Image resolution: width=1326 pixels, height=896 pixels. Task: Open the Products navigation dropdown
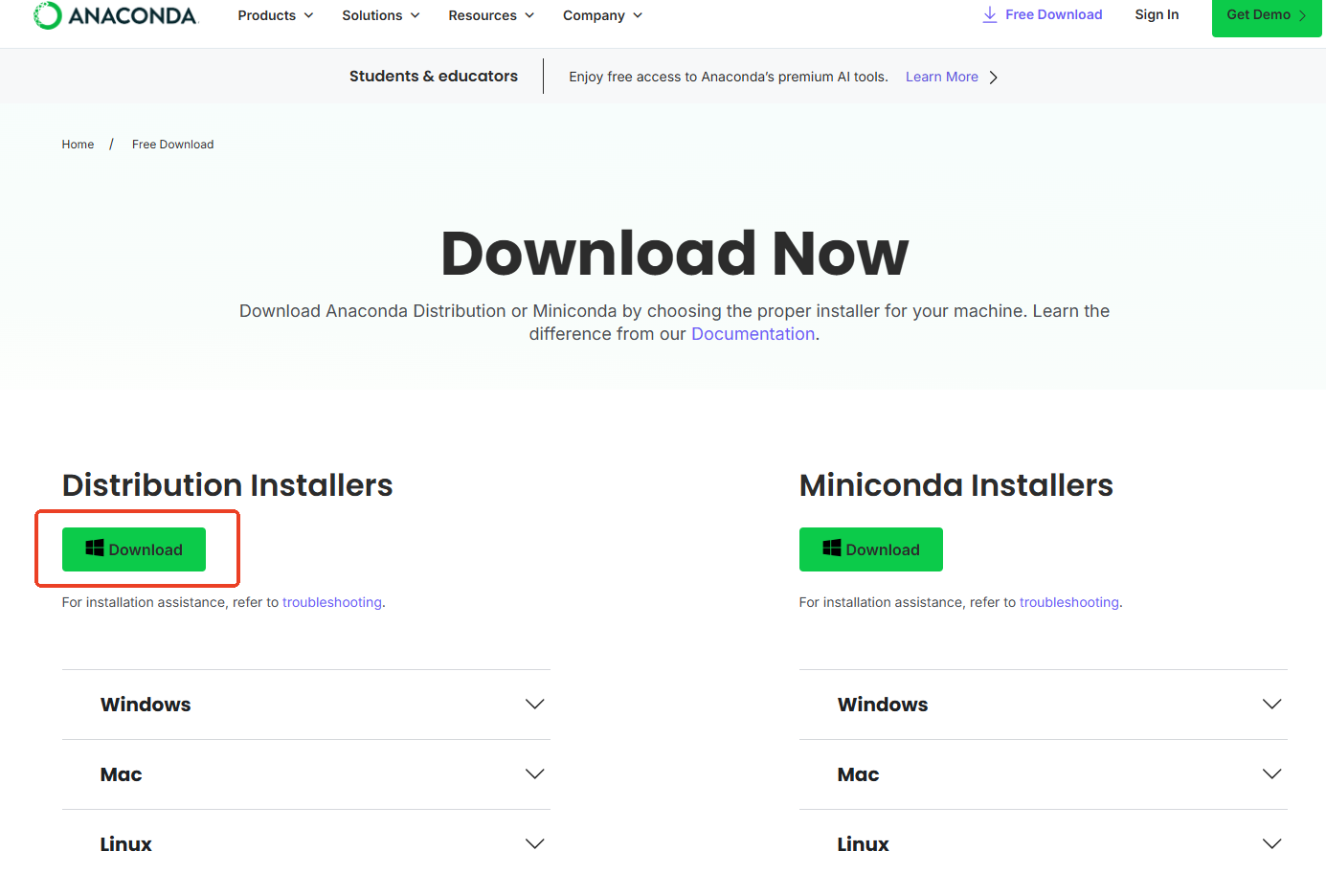tap(275, 15)
